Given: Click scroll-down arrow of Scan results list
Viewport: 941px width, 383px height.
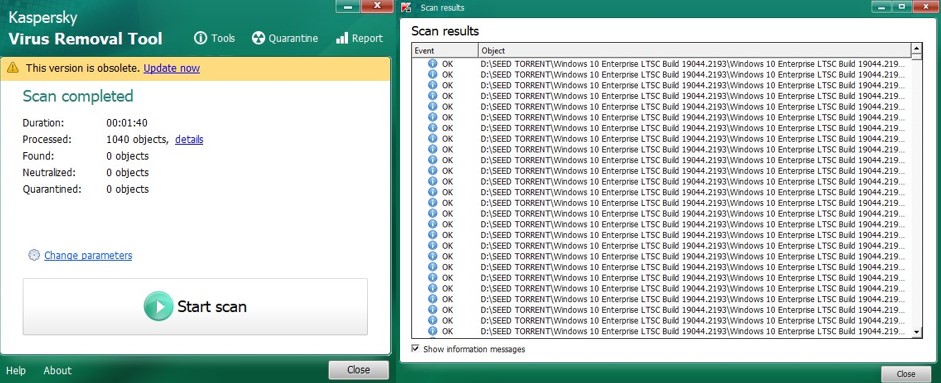Looking at the screenshot, I should [916, 332].
